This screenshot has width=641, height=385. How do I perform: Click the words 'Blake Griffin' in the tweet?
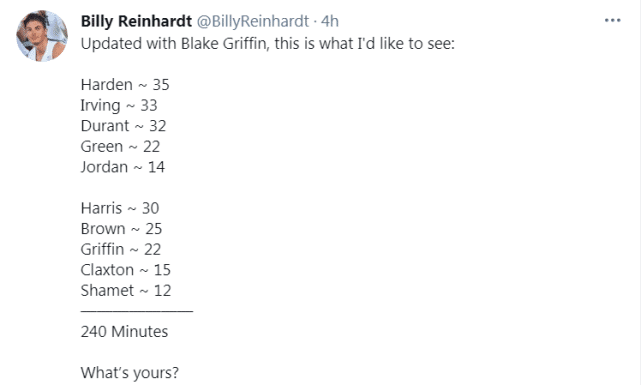224,43
